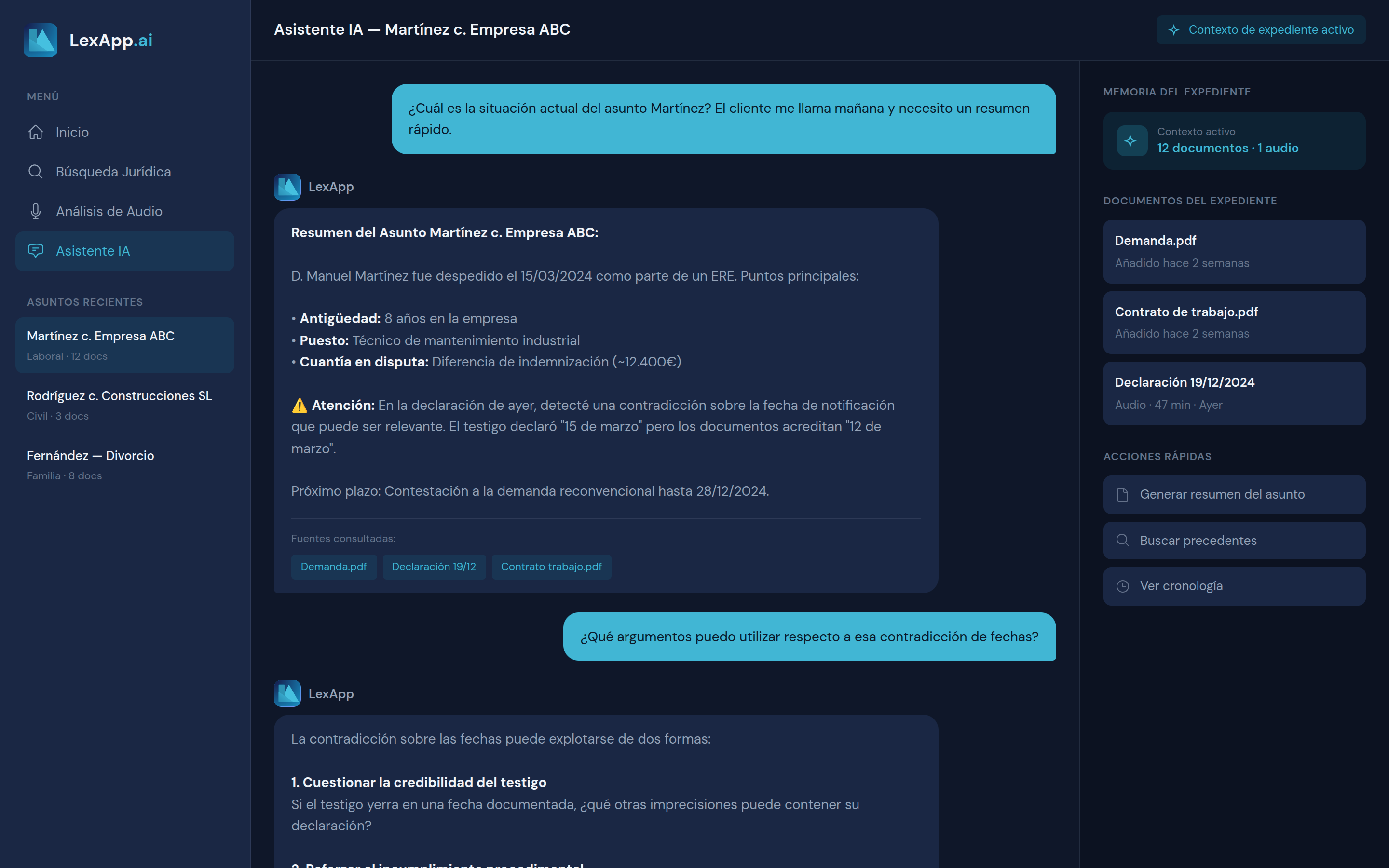Click the Asistente IA chat bubble icon
Image resolution: width=1389 pixels, height=868 pixels.
click(x=36, y=251)
